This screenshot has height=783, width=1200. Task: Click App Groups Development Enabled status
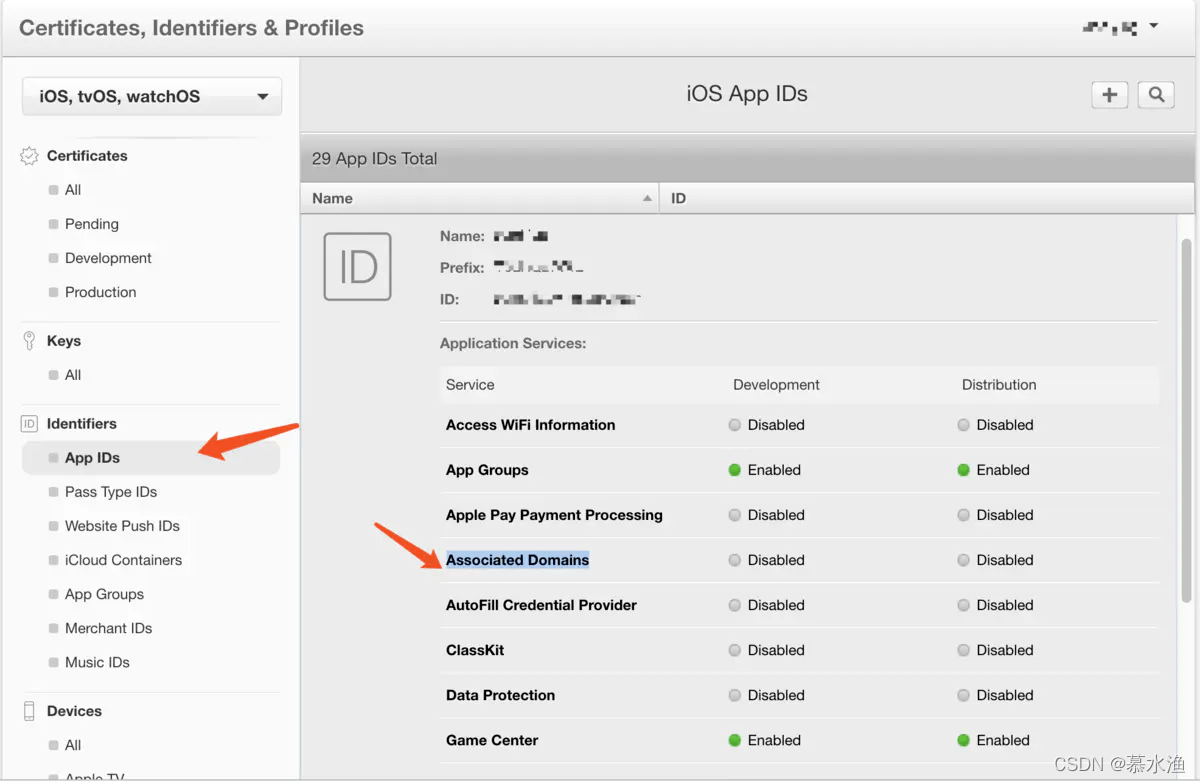point(765,470)
